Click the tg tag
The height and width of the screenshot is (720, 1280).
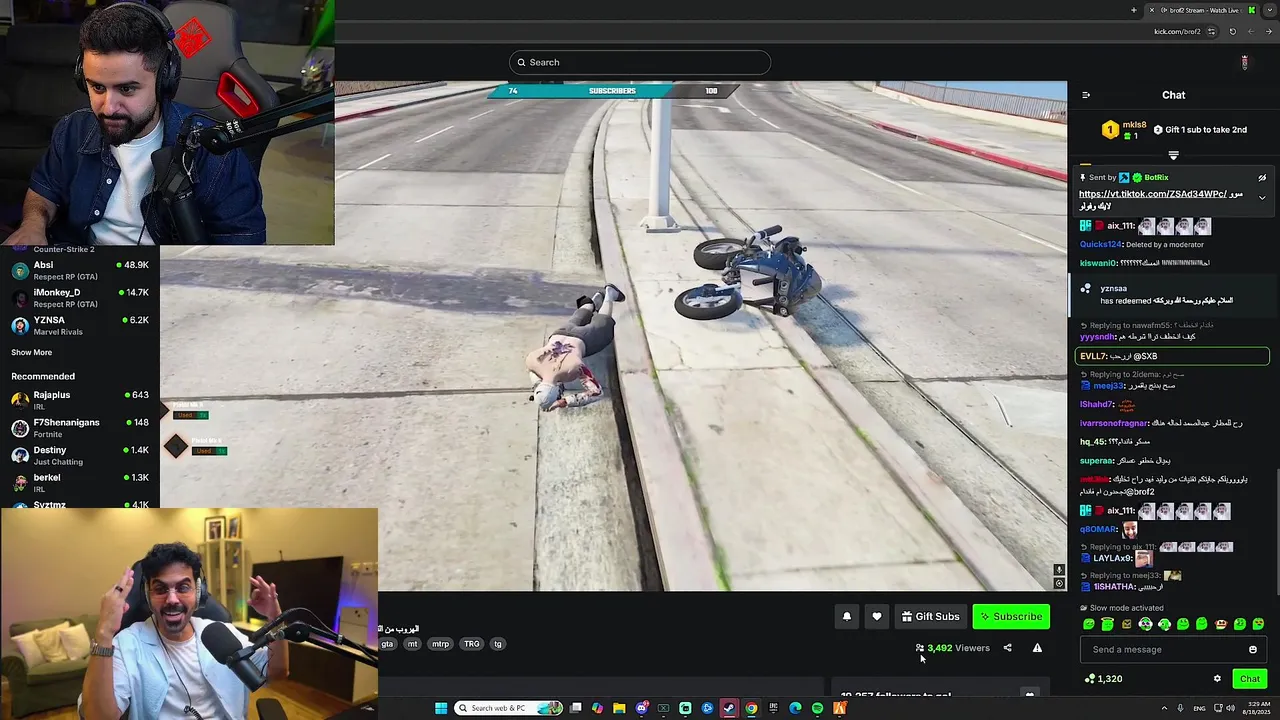497,644
